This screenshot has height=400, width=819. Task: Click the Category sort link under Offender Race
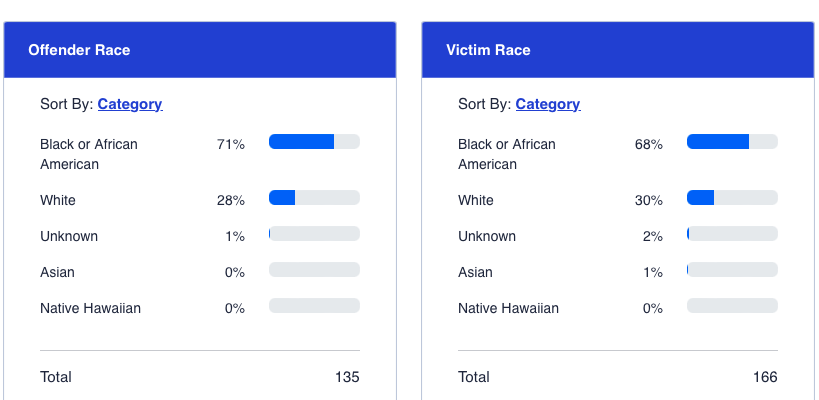click(130, 104)
